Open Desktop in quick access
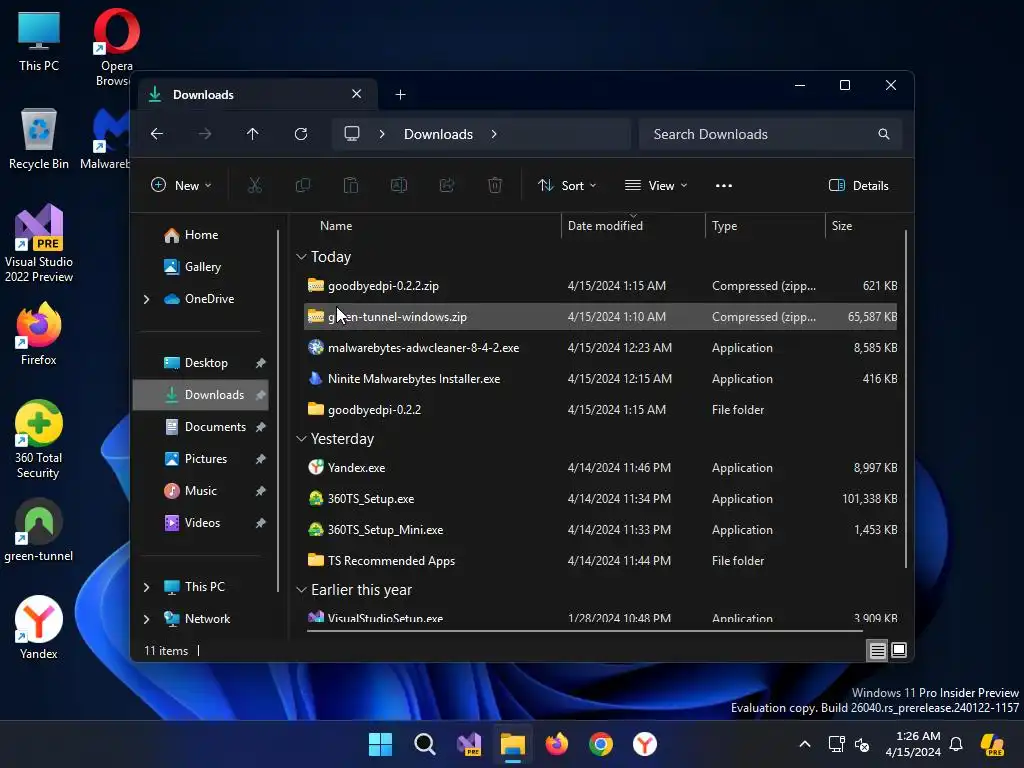Screen dimensions: 1024x768 200,363
